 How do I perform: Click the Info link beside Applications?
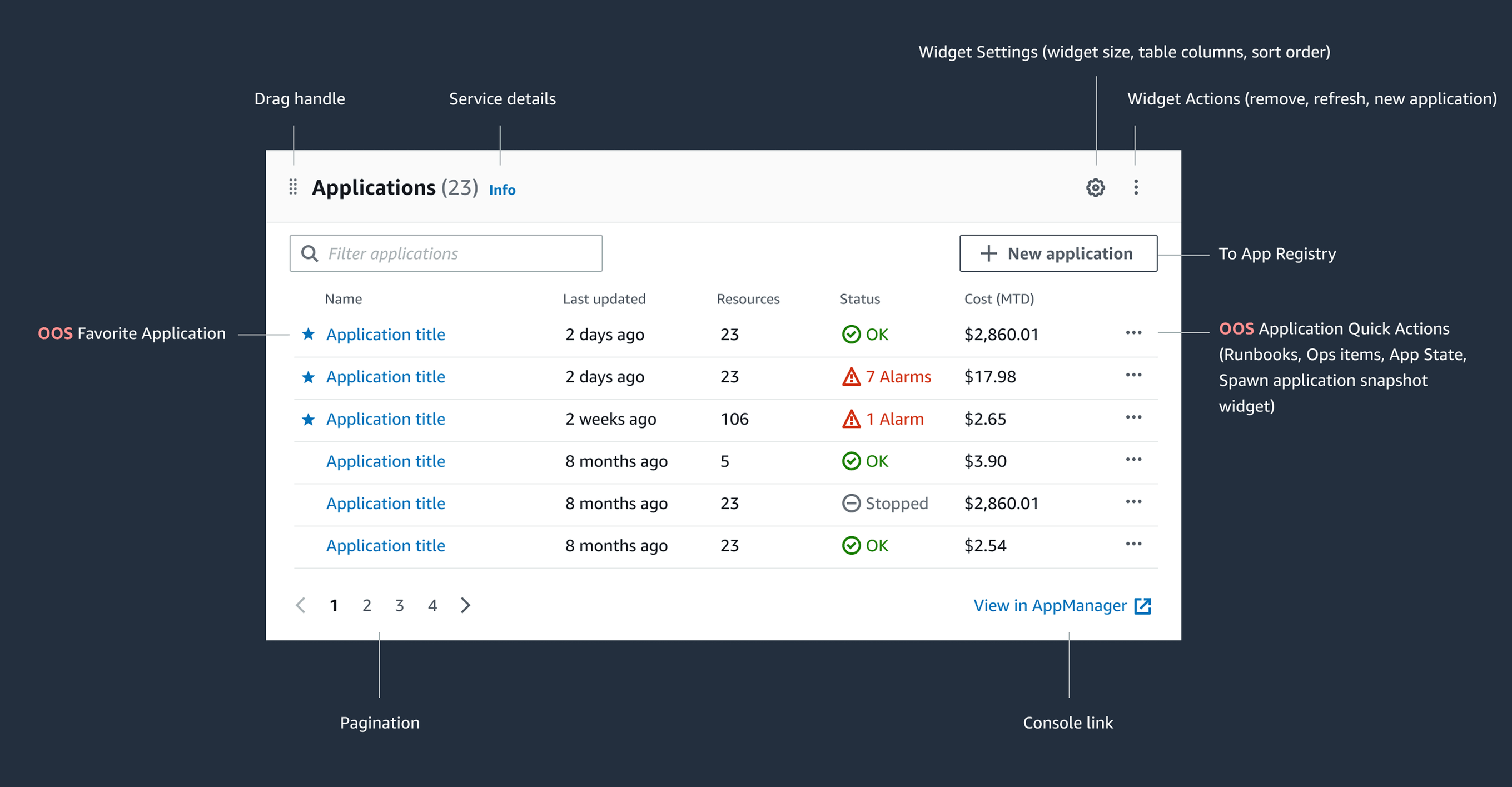click(502, 190)
